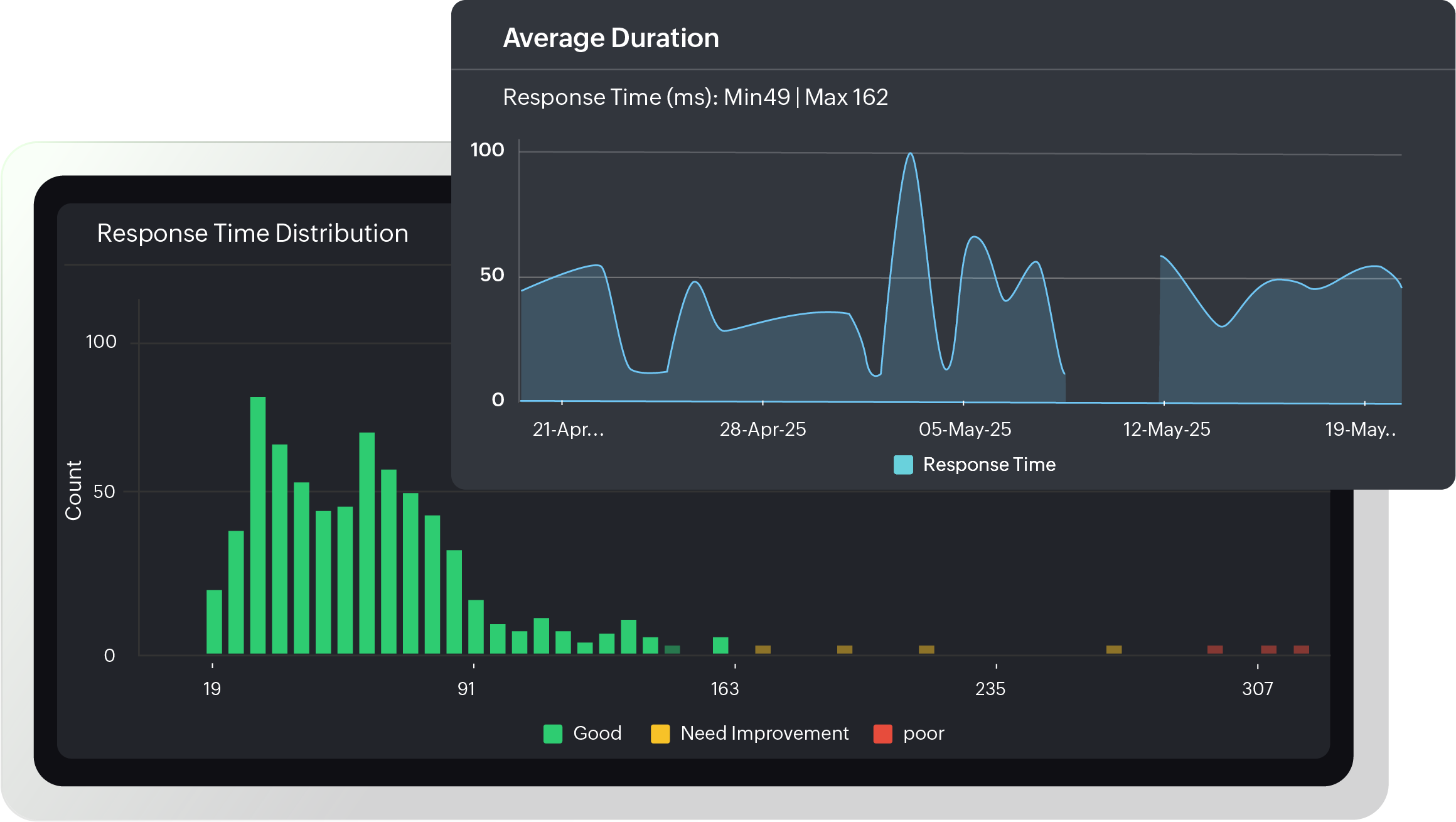Select the green Good legend swatch
This screenshot has width=1456, height=822.
552,733
